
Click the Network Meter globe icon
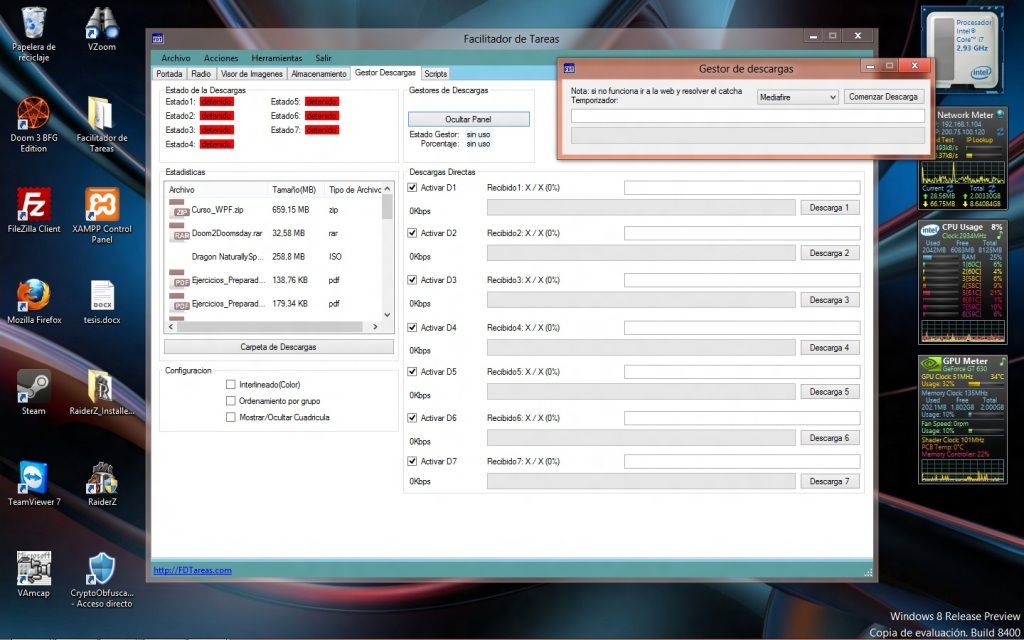(1000, 114)
